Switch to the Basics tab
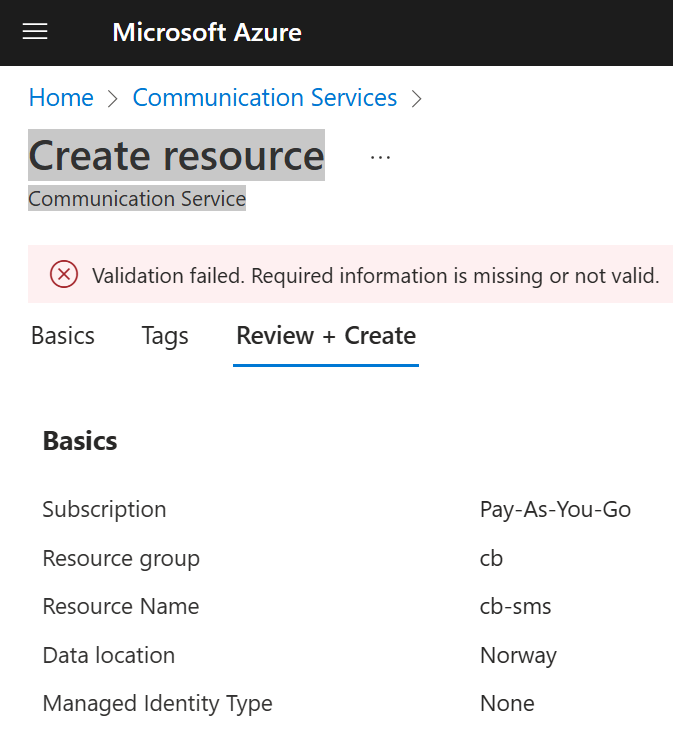This screenshot has width=673, height=729. click(x=63, y=336)
